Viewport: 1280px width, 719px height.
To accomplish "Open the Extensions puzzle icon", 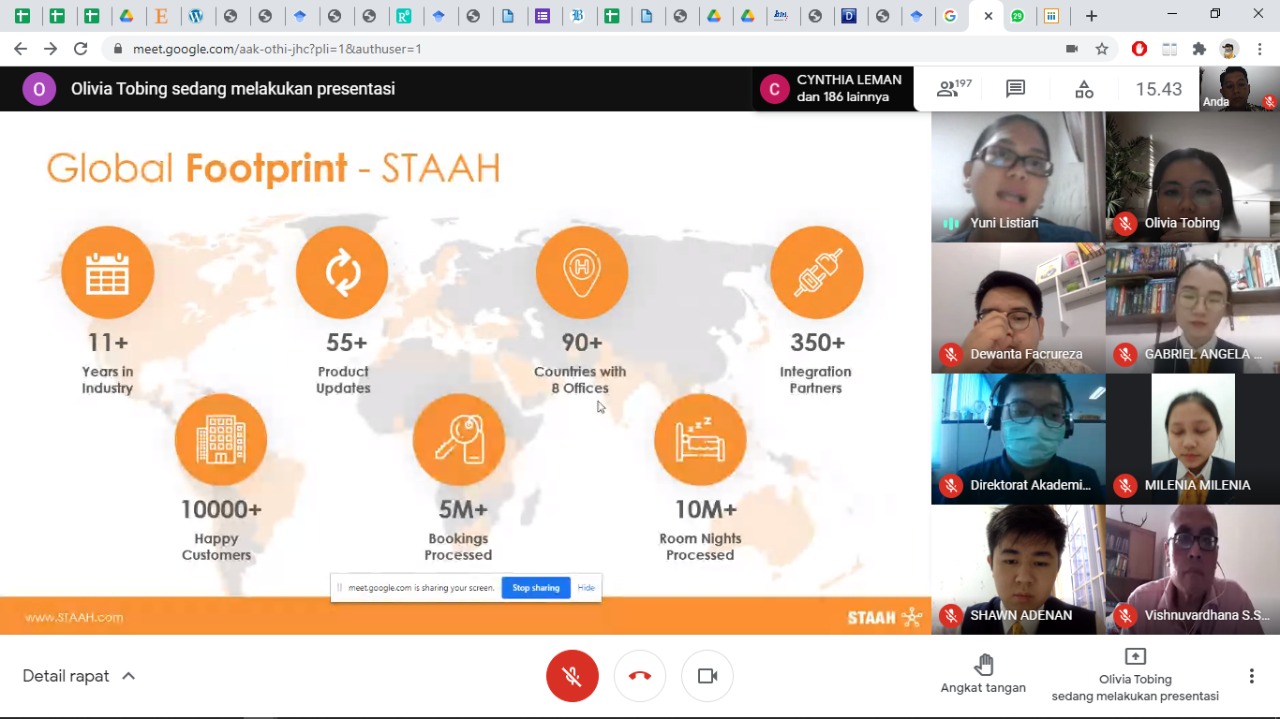I will (1199, 48).
